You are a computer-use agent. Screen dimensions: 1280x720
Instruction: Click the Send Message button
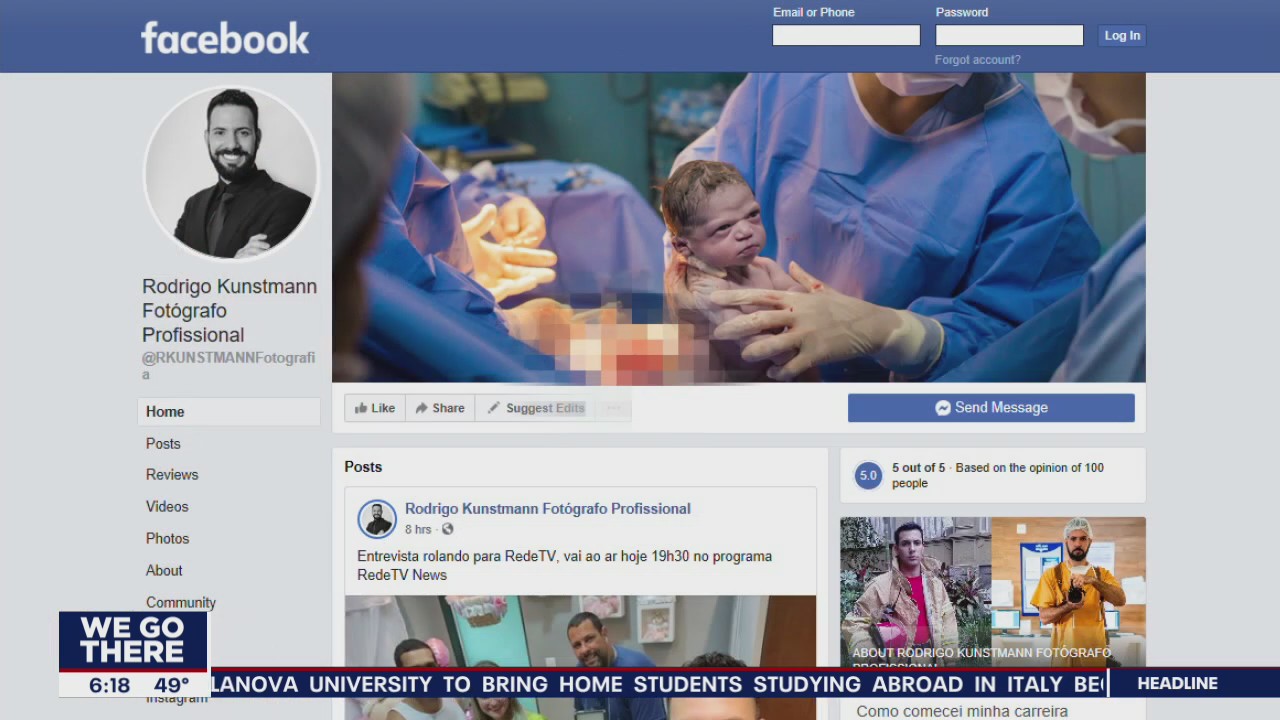[991, 408]
